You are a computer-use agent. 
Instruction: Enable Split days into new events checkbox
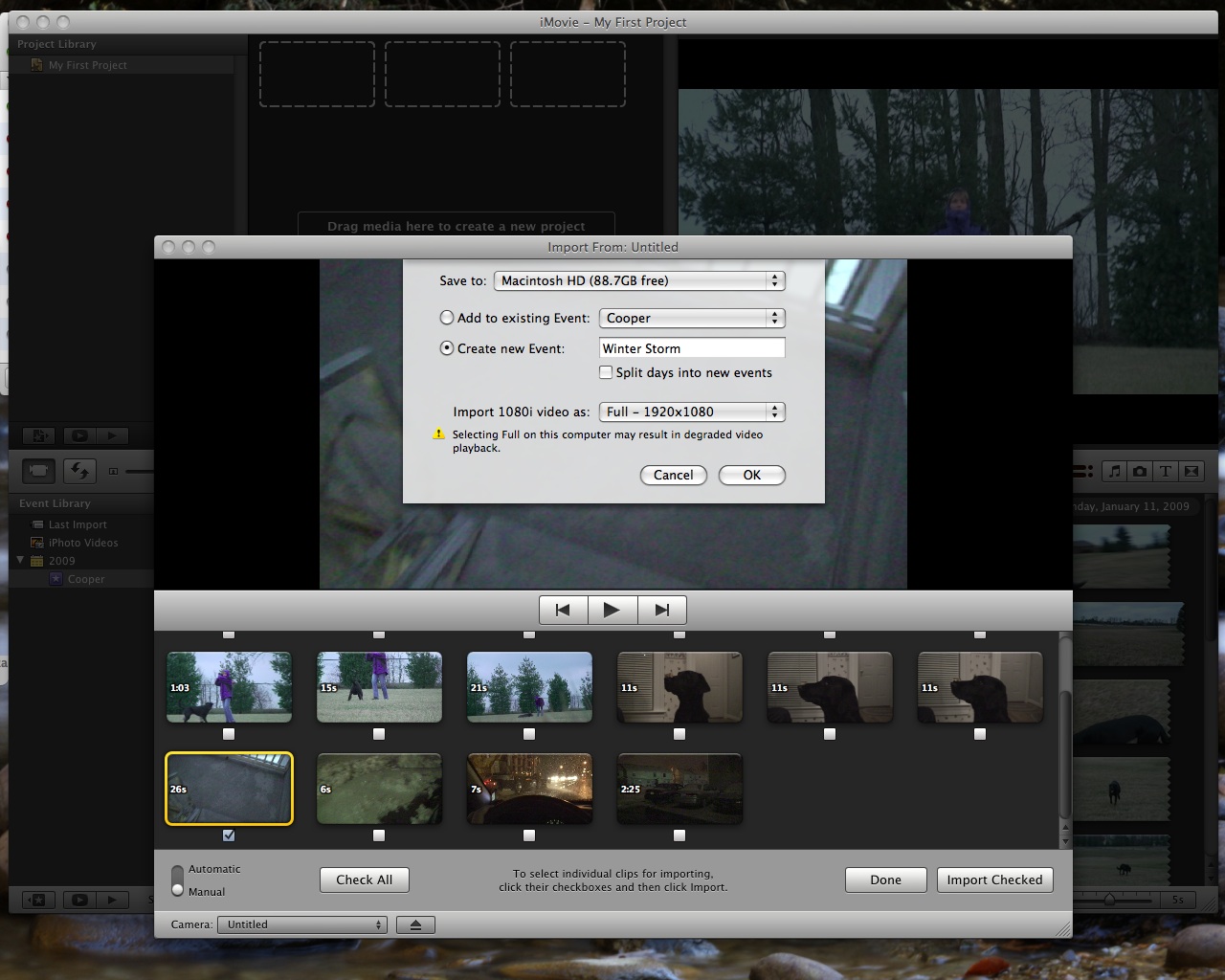tap(606, 372)
